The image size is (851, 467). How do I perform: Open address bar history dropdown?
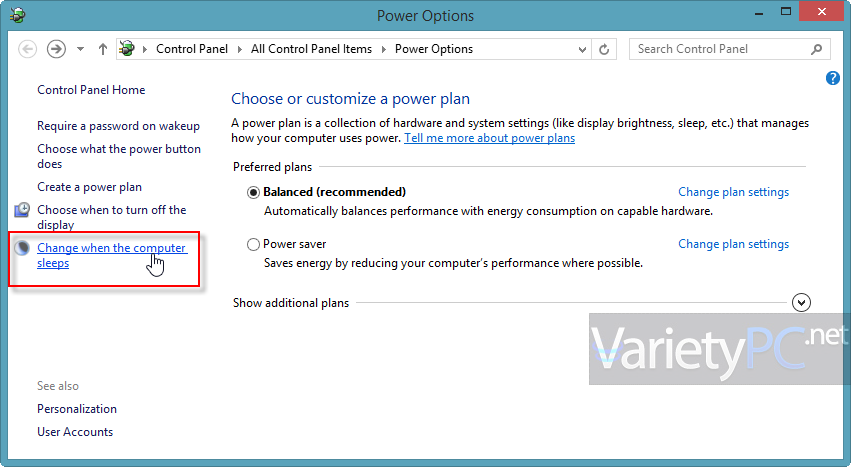click(x=582, y=49)
